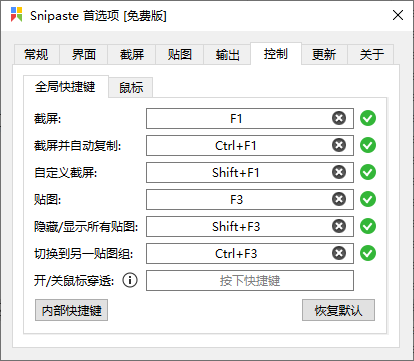Click the 自定义截屏 label
Viewport: 414px width, 361px height.
coord(65,173)
